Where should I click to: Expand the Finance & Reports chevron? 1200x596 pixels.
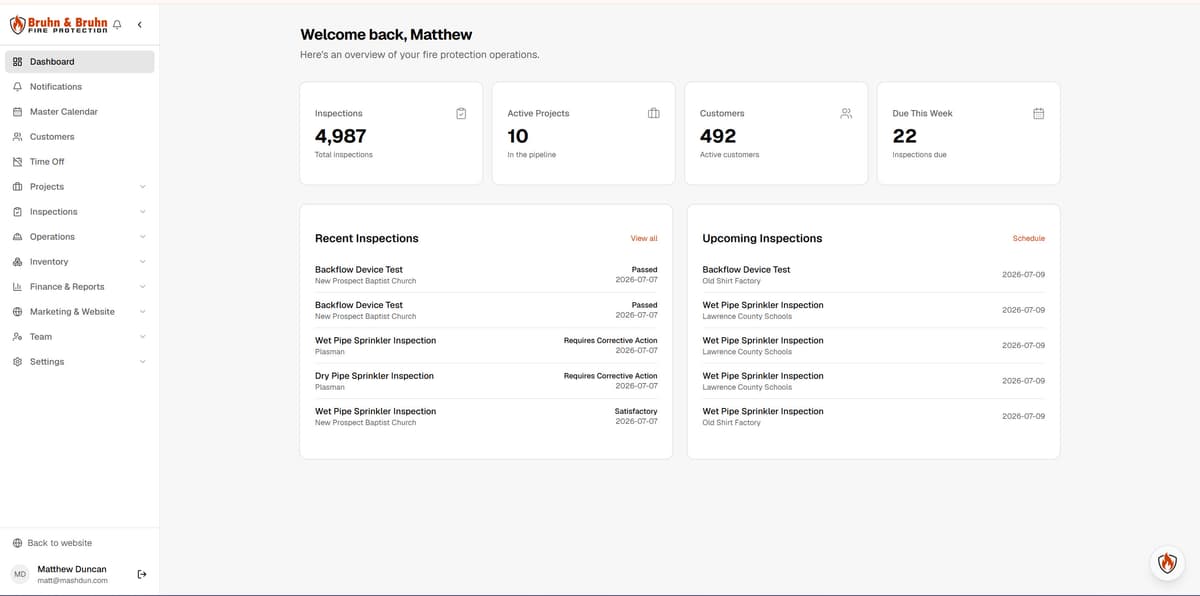(142, 287)
